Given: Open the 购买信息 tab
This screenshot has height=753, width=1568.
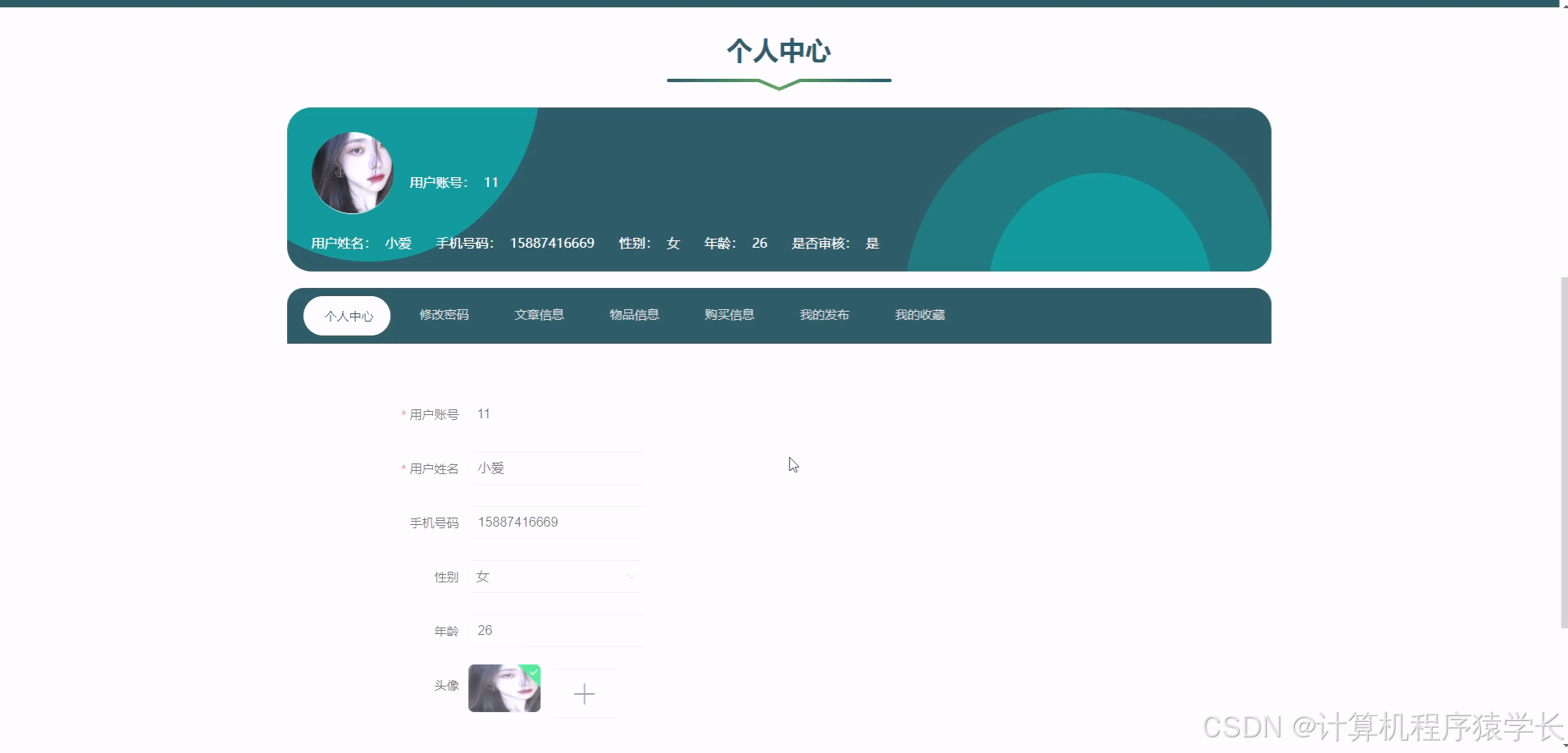Looking at the screenshot, I should [729, 315].
